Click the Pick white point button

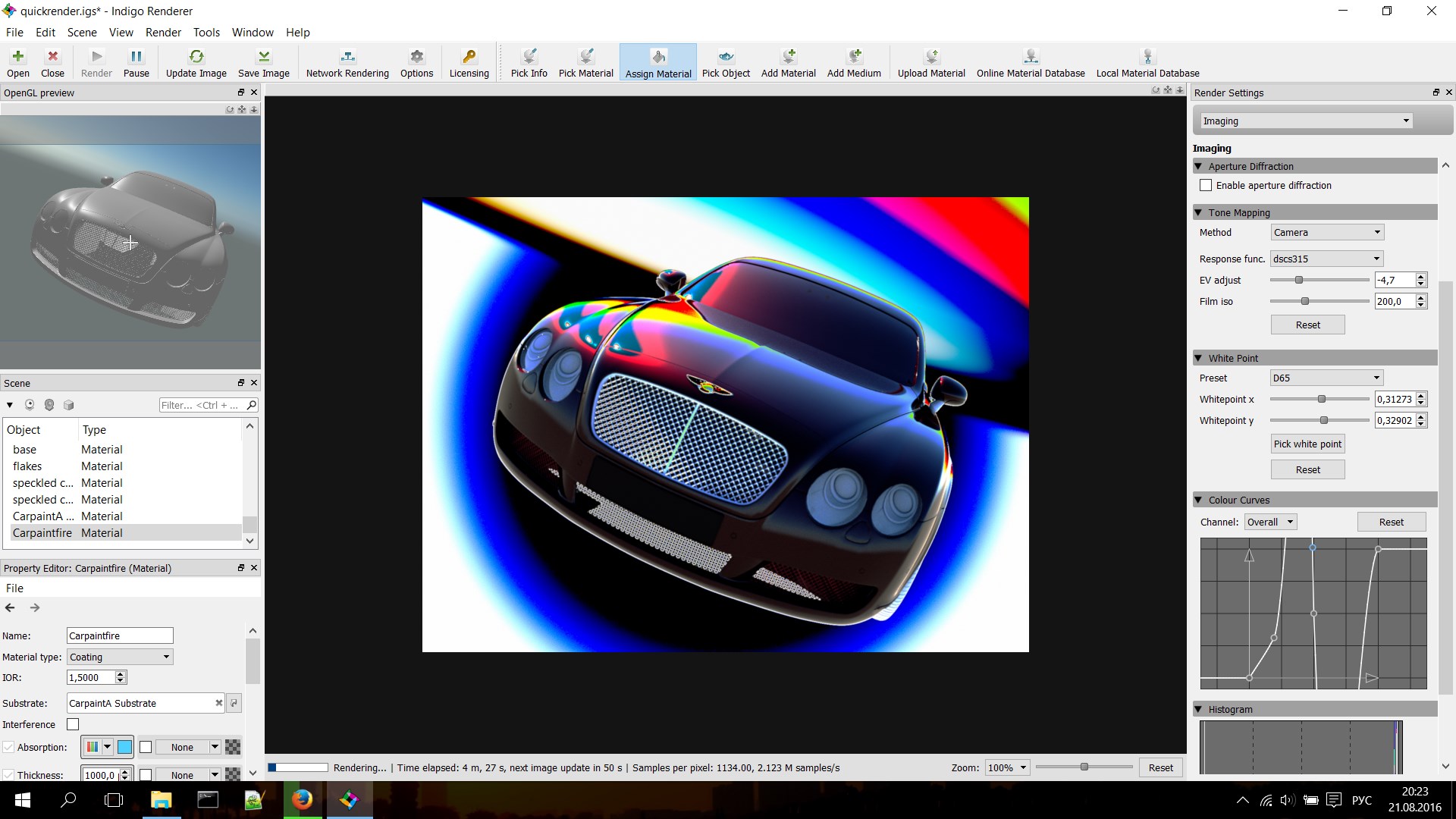1307,444
